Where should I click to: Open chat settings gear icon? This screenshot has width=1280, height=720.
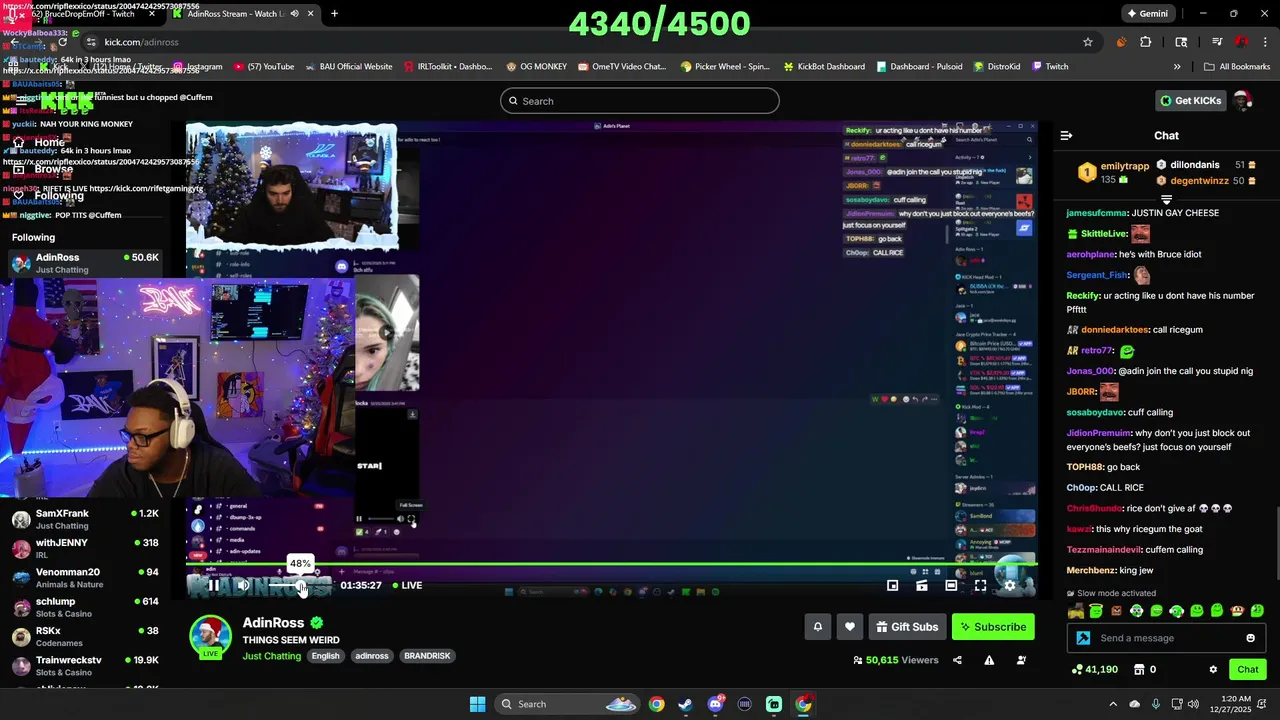[x=1213, y=669]
